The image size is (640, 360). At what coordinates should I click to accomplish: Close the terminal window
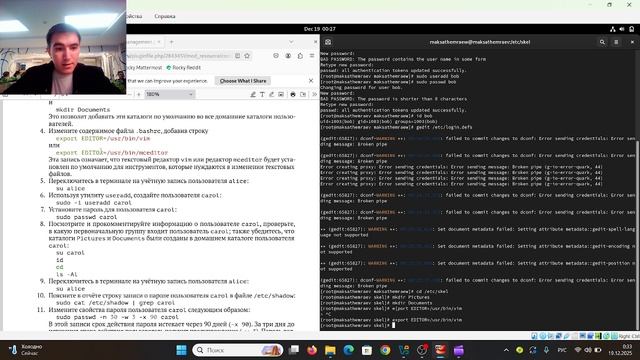[x=632, y=42]
